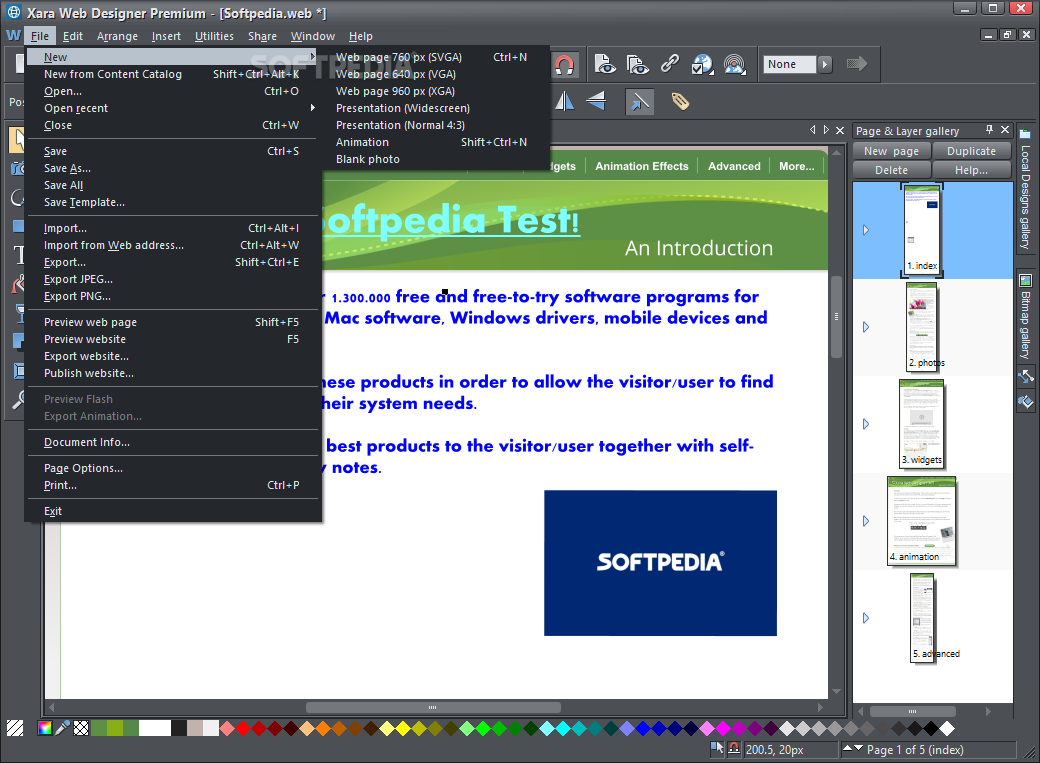Screen dimensions: 1040x763
Task: Click the More... navigation link
Action: tap(797, 167)
